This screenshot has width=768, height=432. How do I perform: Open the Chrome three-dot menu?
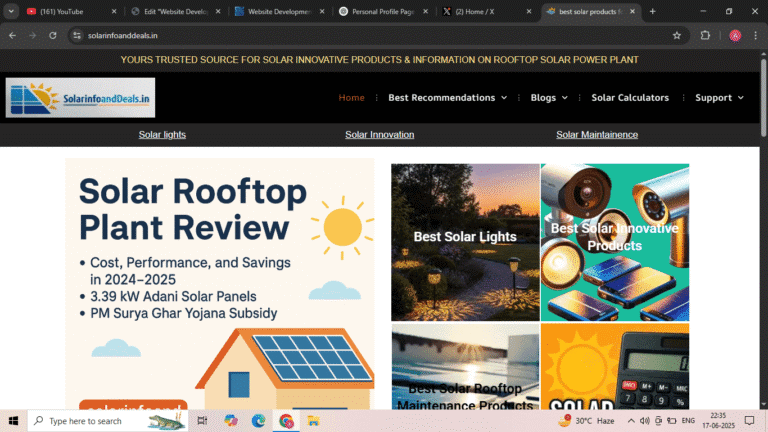click(756, 35)
